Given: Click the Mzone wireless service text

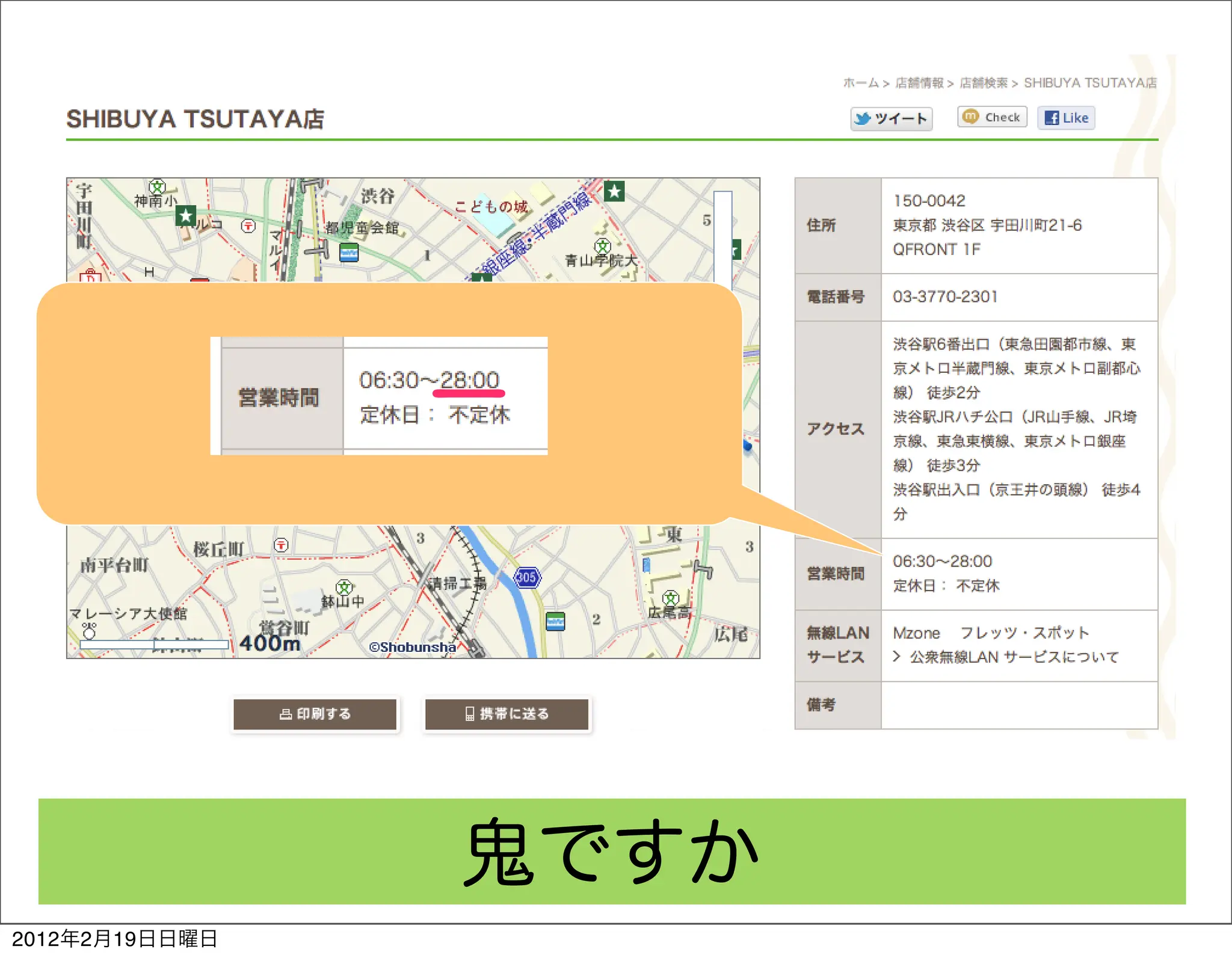Looking at the screenshot, I should point(916,633).
